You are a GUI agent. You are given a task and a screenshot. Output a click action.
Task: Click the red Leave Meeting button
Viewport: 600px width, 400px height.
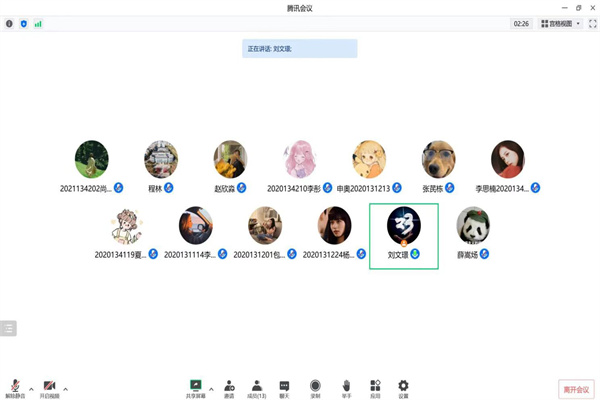pyautogui.click(x=576, y=390)
